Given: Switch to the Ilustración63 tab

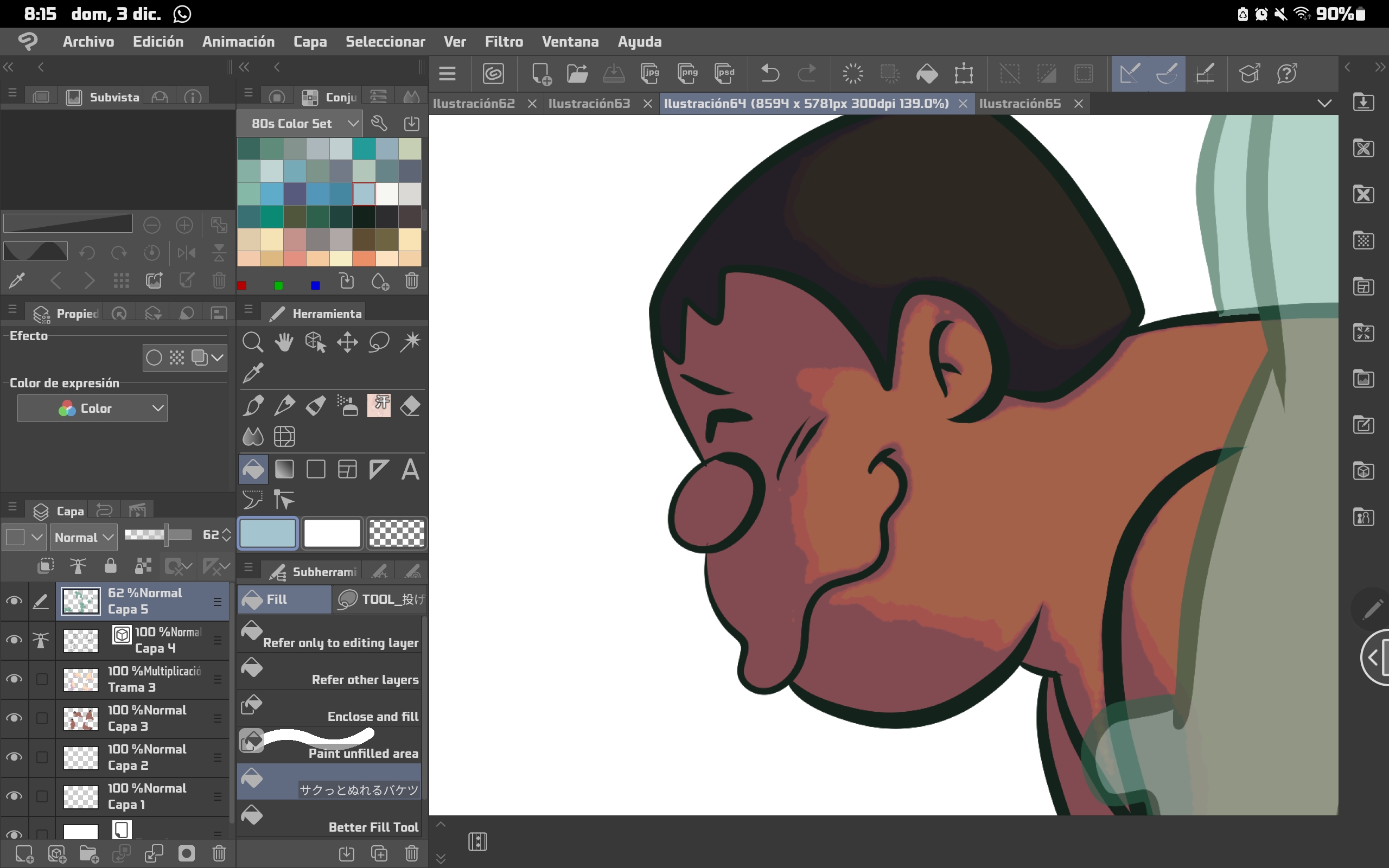Looking at the screenshot, I should [589, 103].
